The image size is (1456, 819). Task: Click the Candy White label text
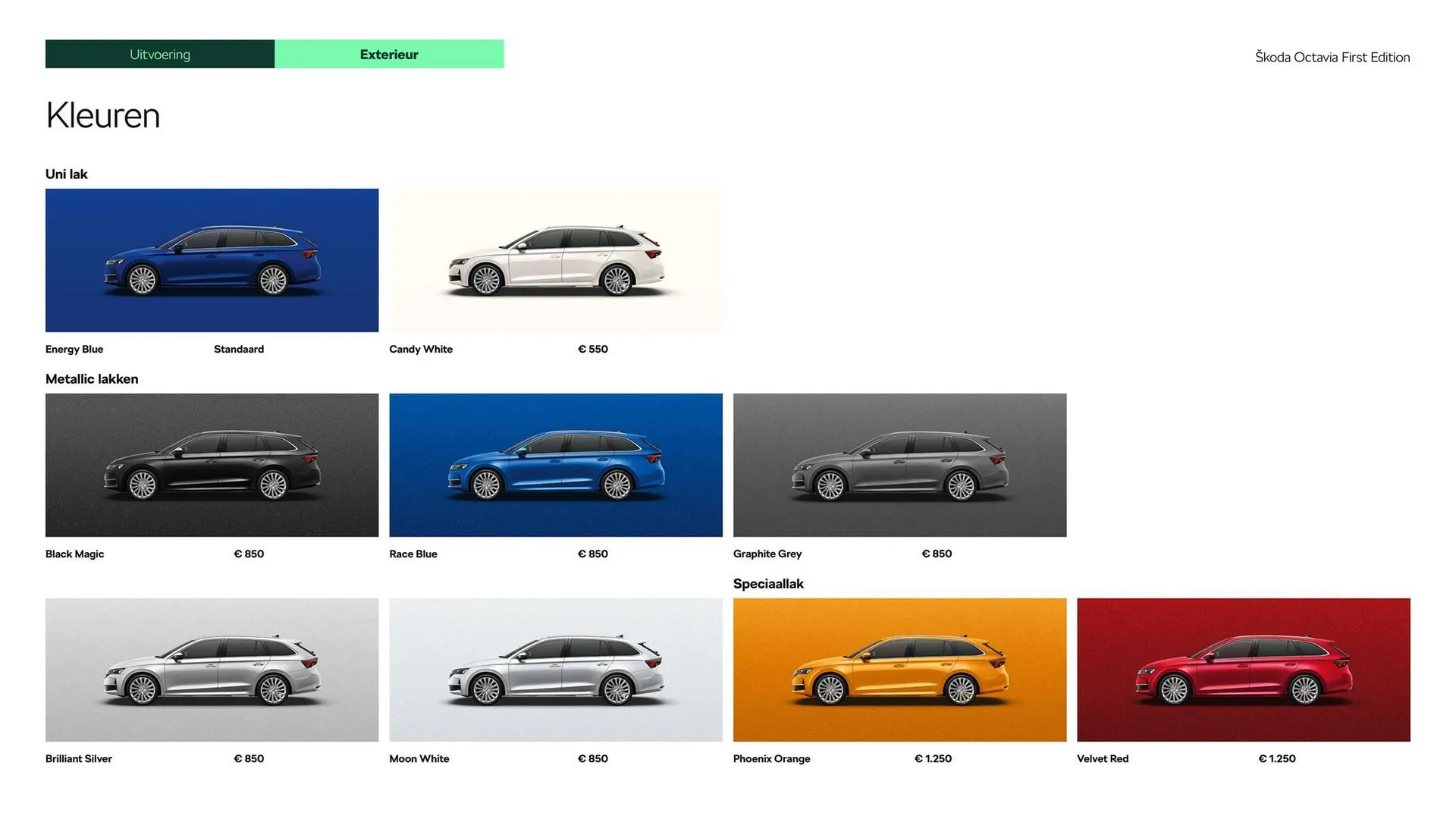tap(421, 349)
